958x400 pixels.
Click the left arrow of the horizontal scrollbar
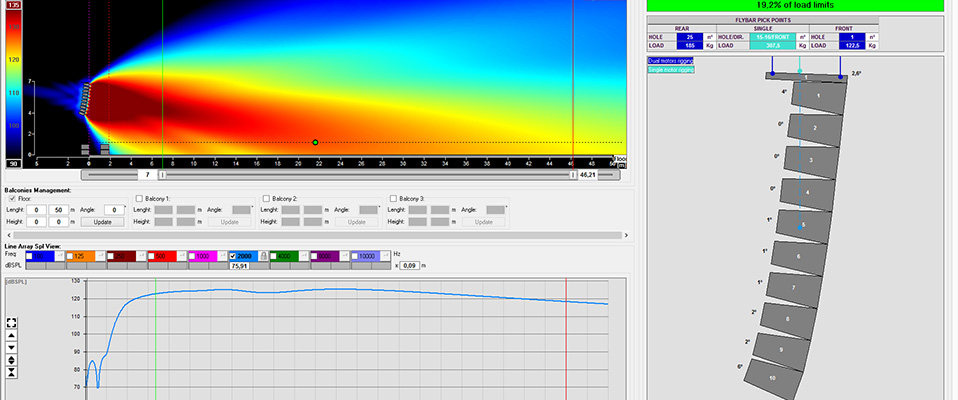coord(8,235)
